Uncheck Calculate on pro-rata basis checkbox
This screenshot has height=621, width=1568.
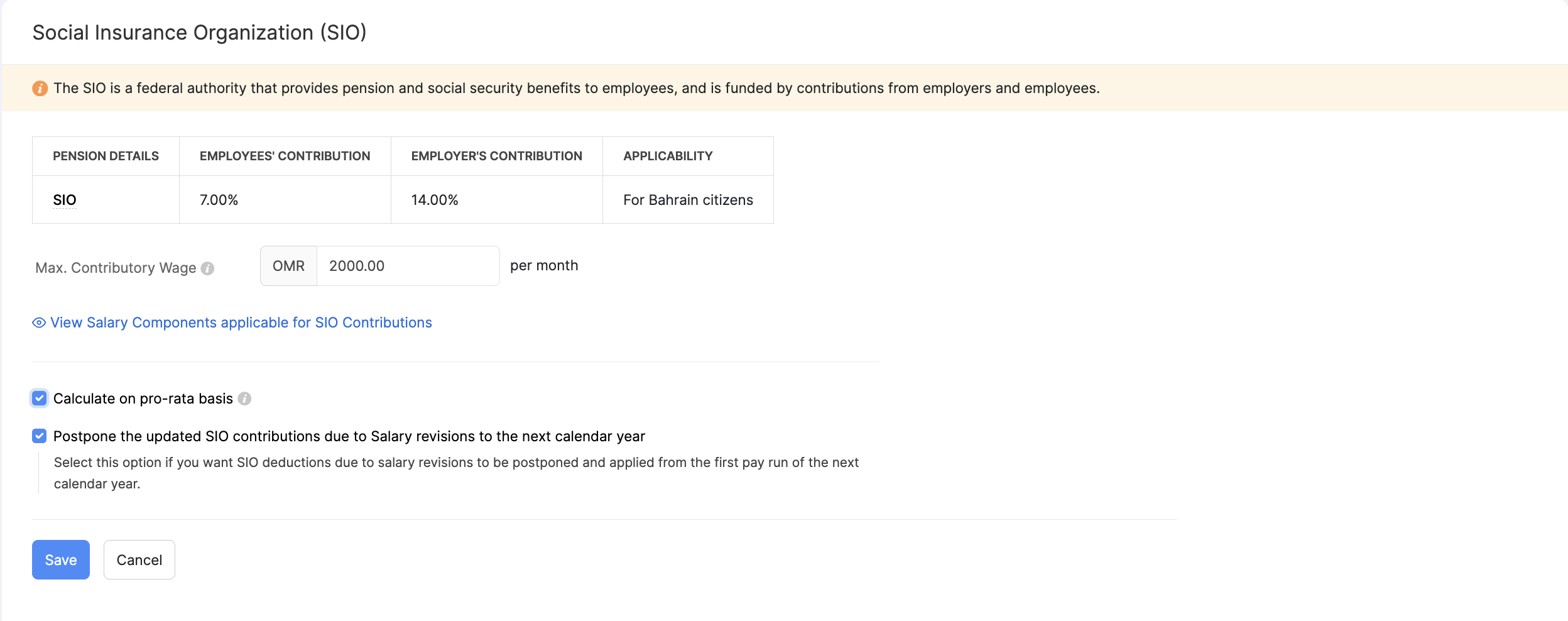[40, 398]
